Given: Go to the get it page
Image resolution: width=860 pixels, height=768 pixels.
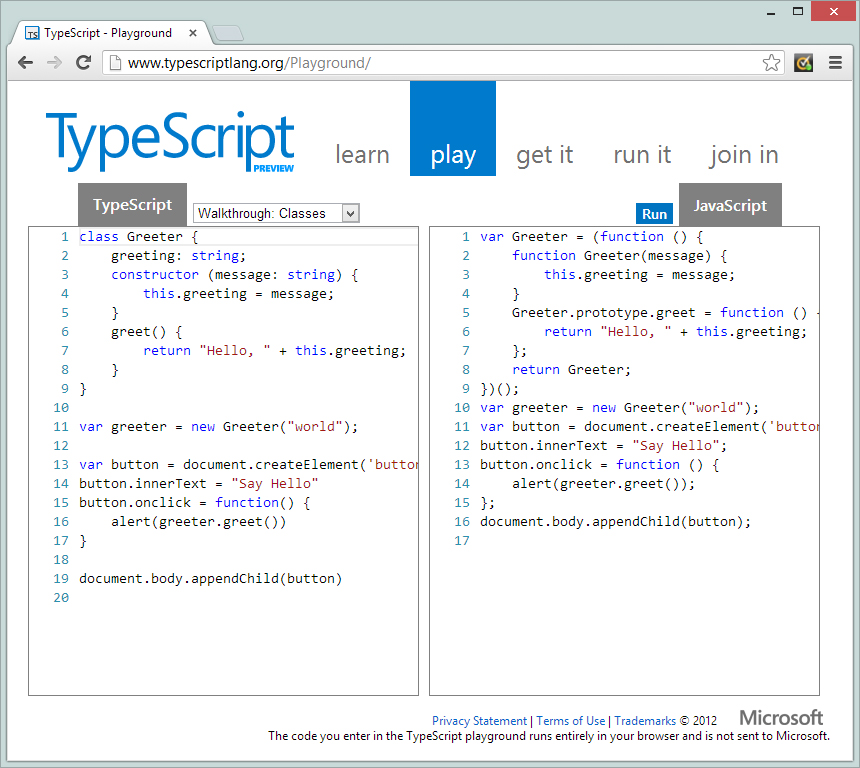Looking at the screenshot, I should tap(545, 155).
